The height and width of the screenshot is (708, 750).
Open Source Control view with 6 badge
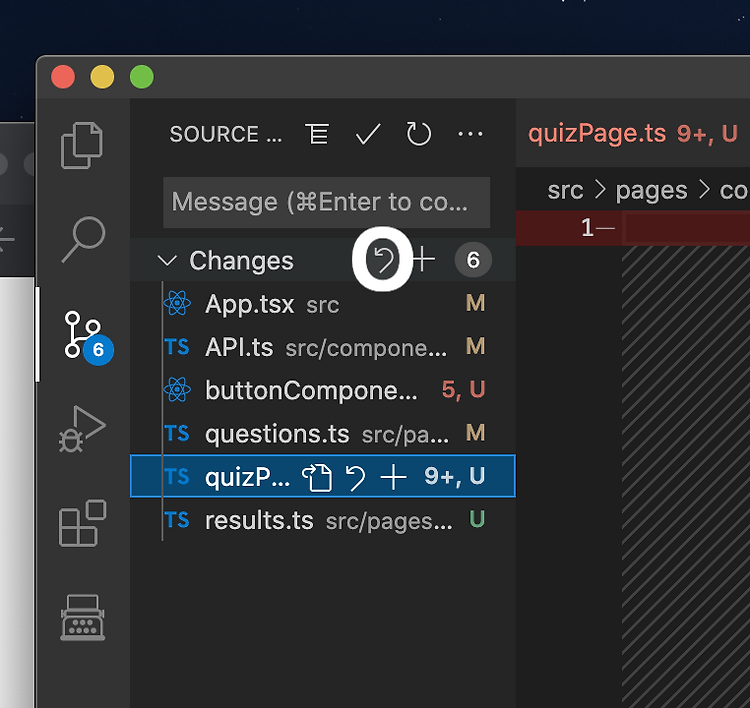pos(88,337)
